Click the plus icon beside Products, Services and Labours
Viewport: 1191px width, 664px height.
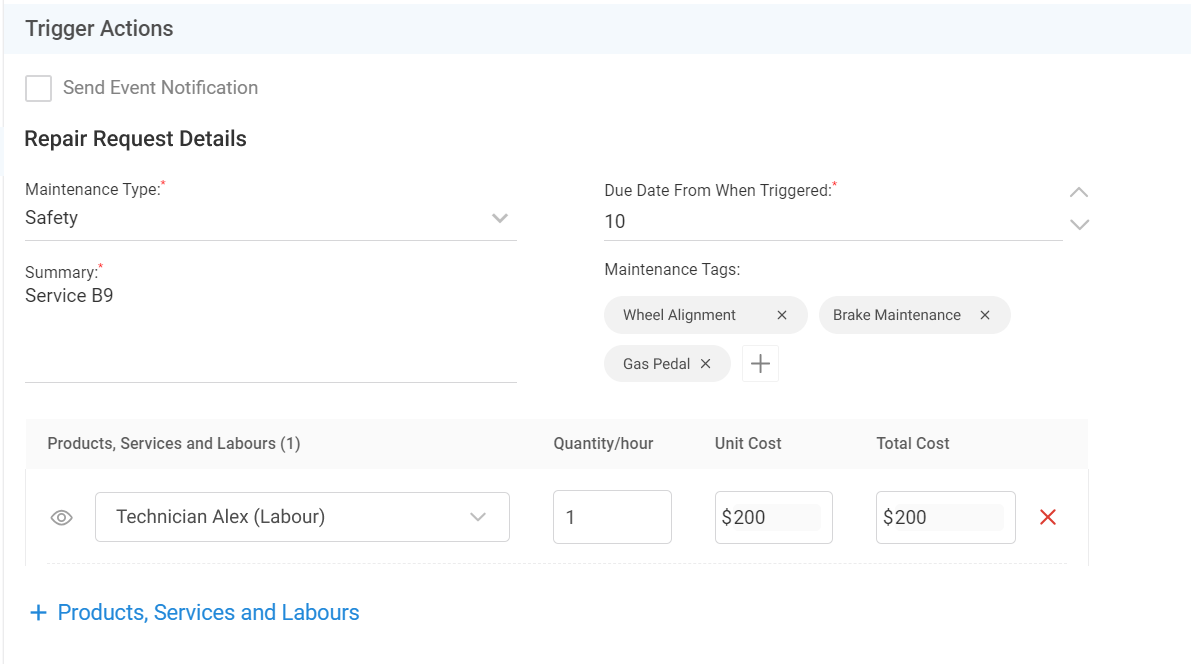tap(39, 613)
